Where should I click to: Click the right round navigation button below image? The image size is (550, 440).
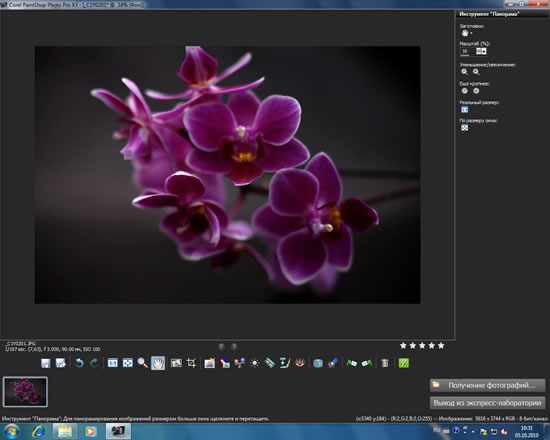tap(234, 347)
